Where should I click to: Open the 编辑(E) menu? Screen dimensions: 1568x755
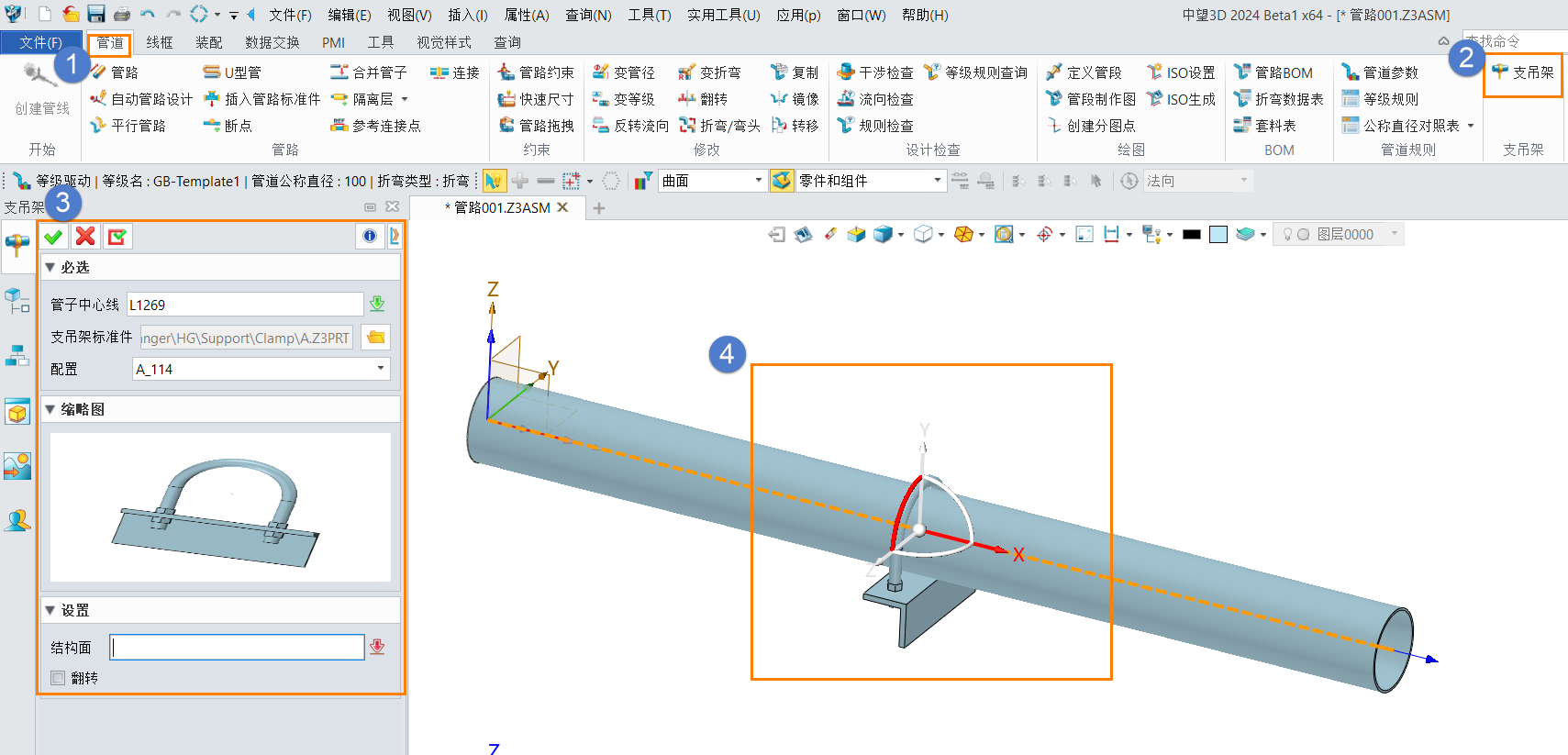point(350,15)
